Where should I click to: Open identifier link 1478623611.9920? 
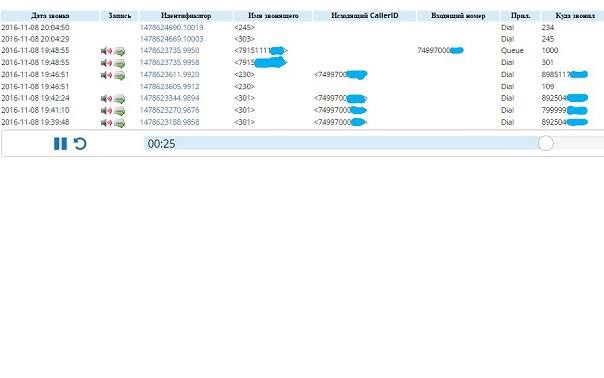pyautogui.click(x=169, y=74)
